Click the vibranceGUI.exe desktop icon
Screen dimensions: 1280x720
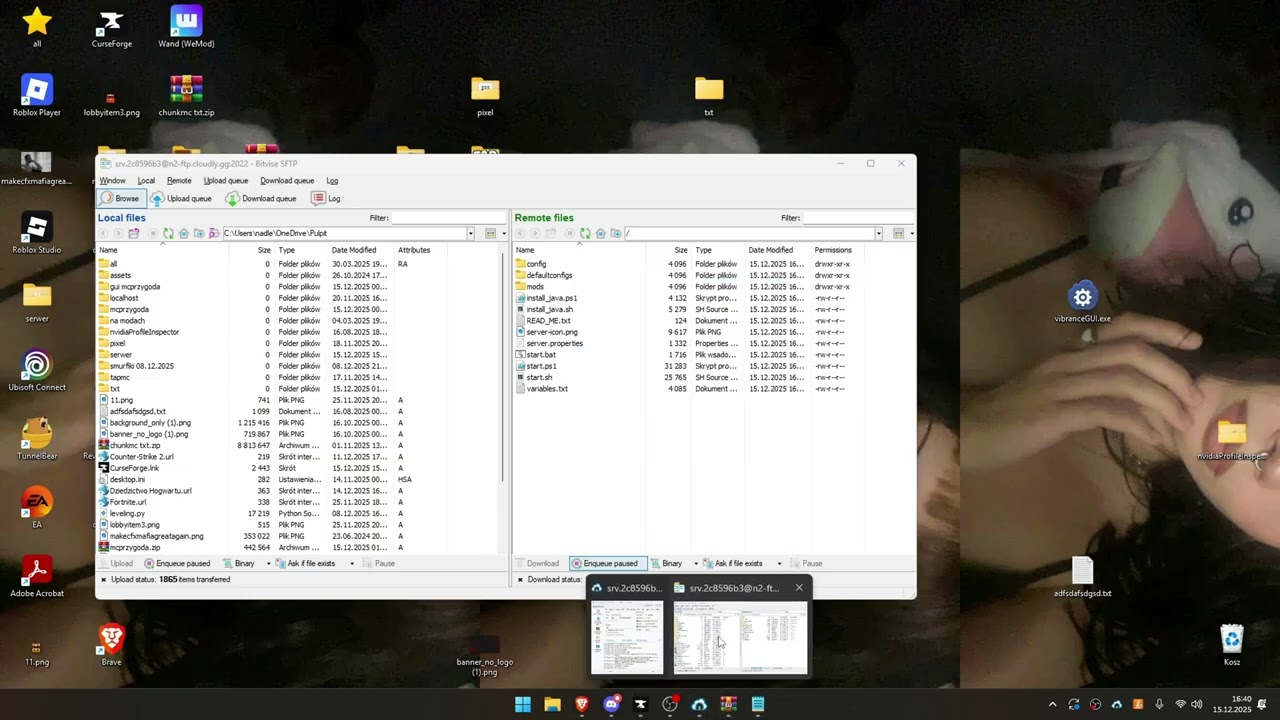(1082, 302)
